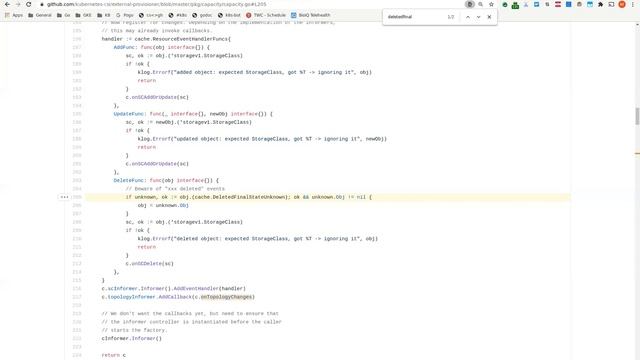Click the DeleteFunc field name

[129, 180]
